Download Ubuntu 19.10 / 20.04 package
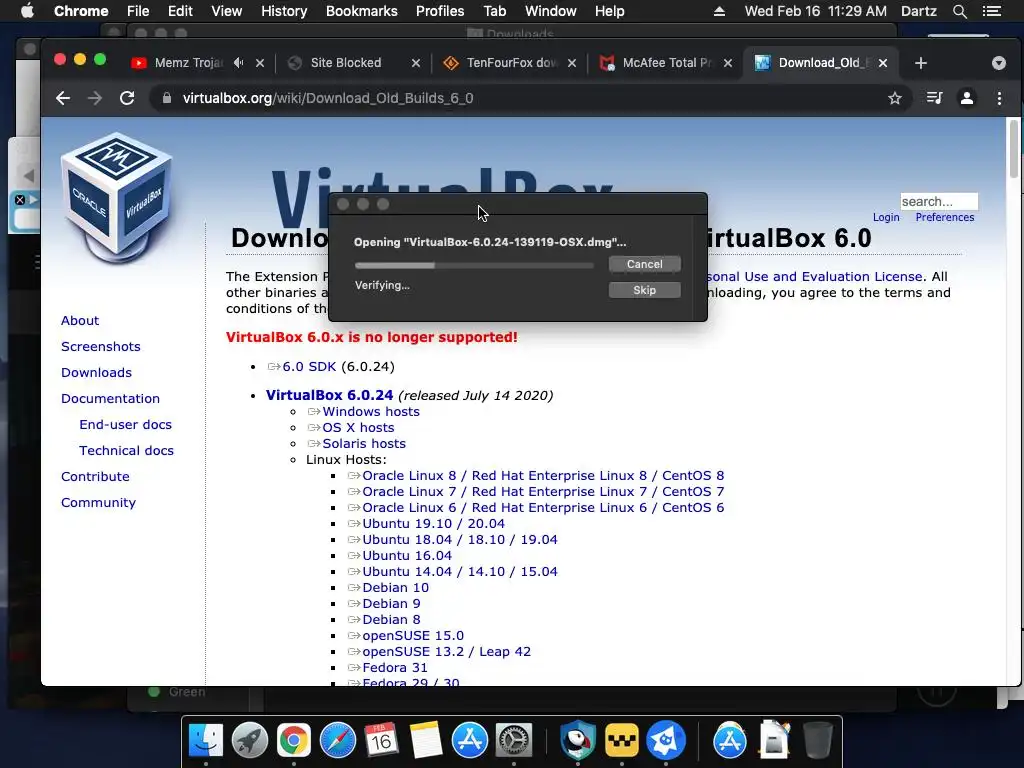 point(434,524)
